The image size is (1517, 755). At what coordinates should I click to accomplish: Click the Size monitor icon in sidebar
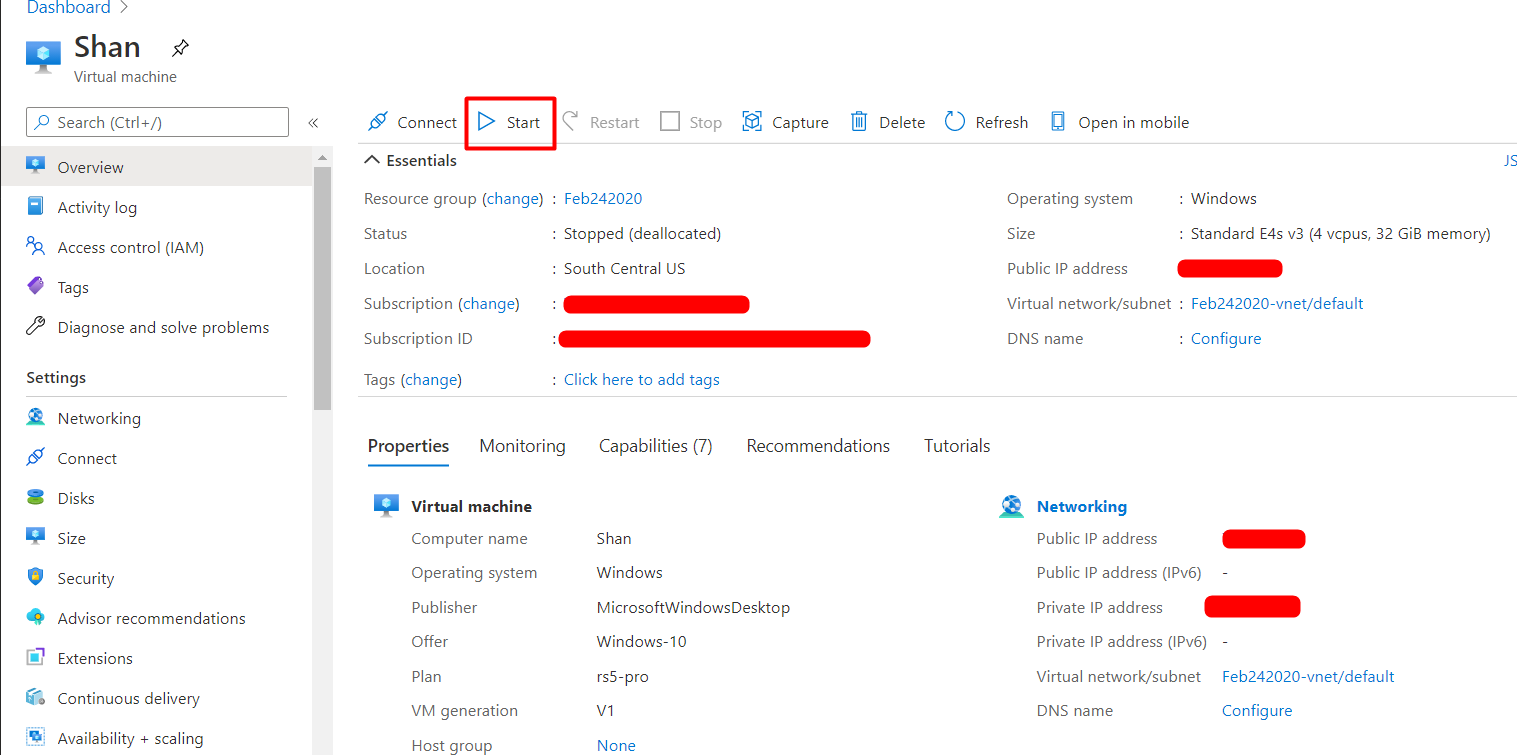pos(36,537)
